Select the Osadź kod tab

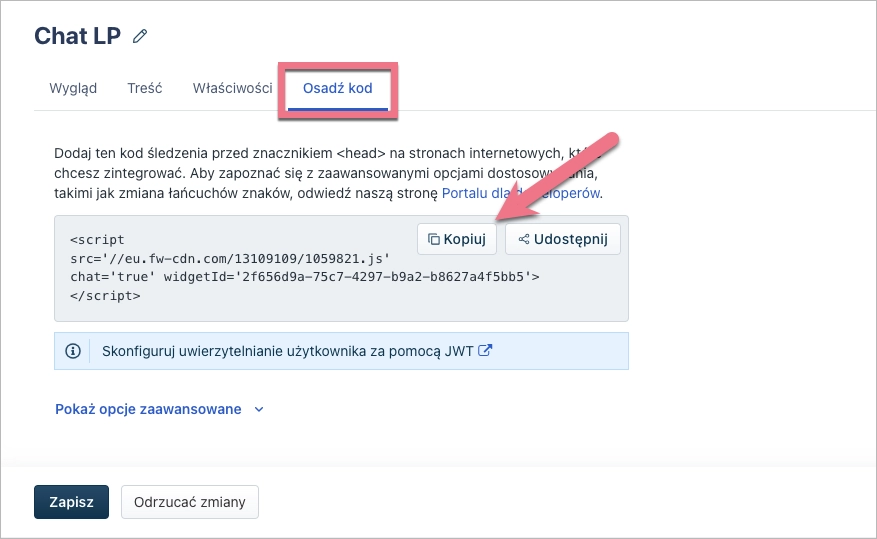coord(338,88)
